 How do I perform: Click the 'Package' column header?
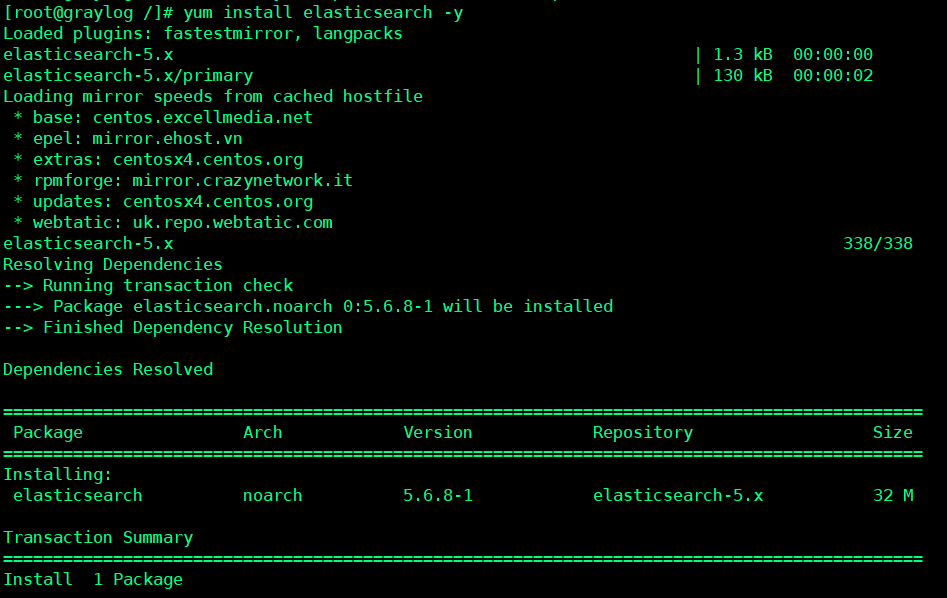pyautogui.click(x=48, y=432)
